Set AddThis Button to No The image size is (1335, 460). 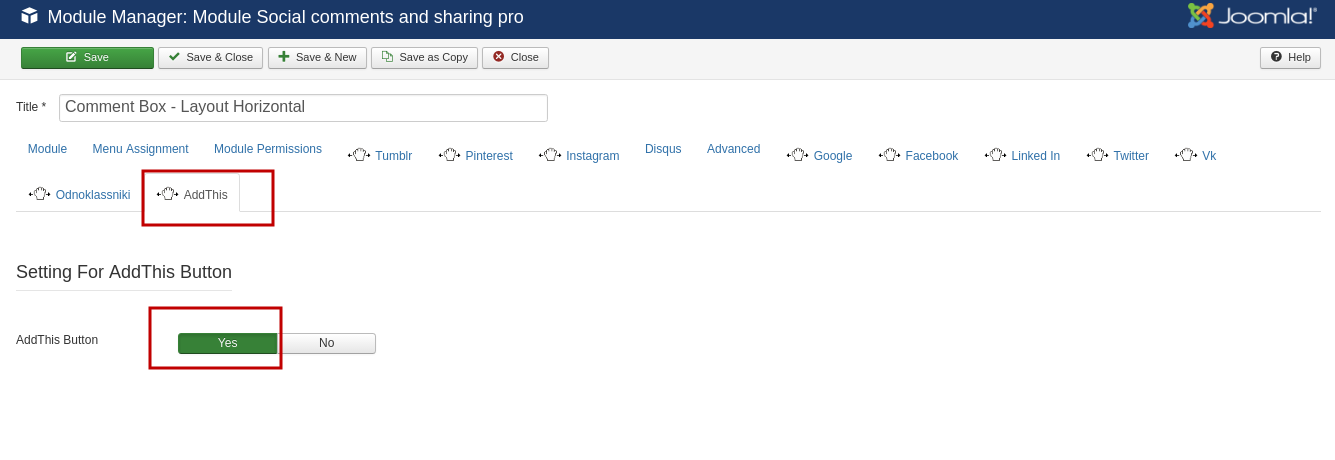(327, 343)
